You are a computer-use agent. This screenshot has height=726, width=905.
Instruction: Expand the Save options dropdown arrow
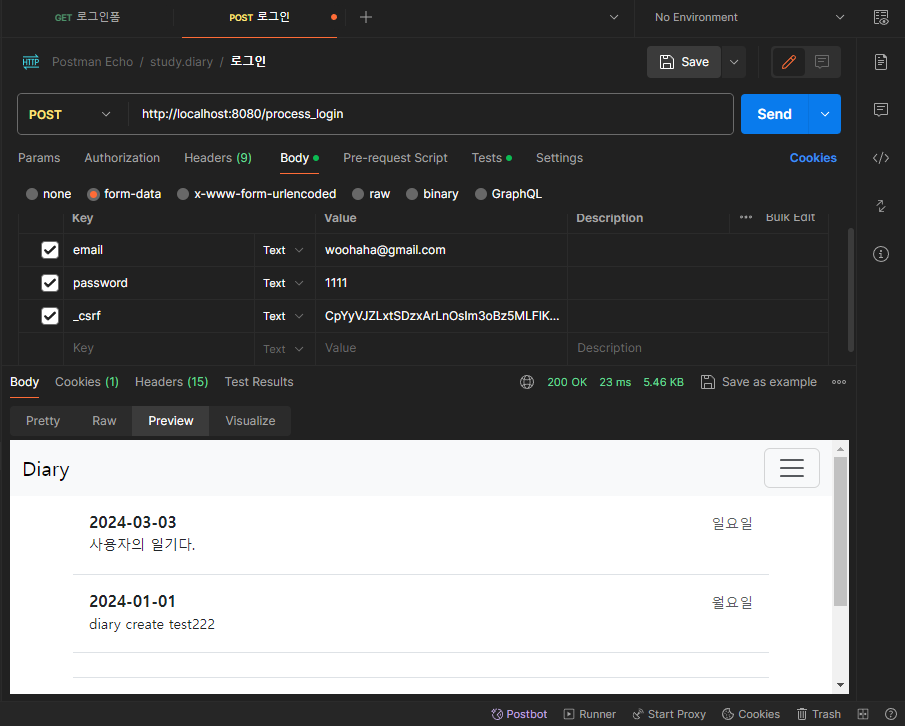point(734,62)
